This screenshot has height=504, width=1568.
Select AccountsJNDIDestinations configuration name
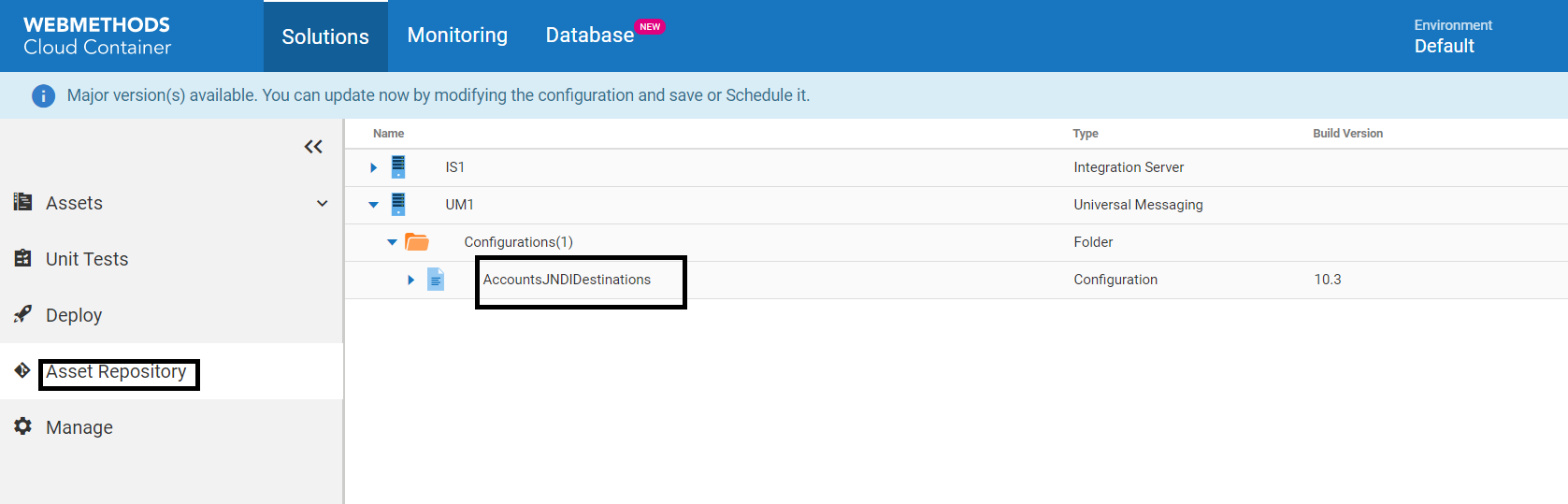pyautogui.click(x=567, y=280)
